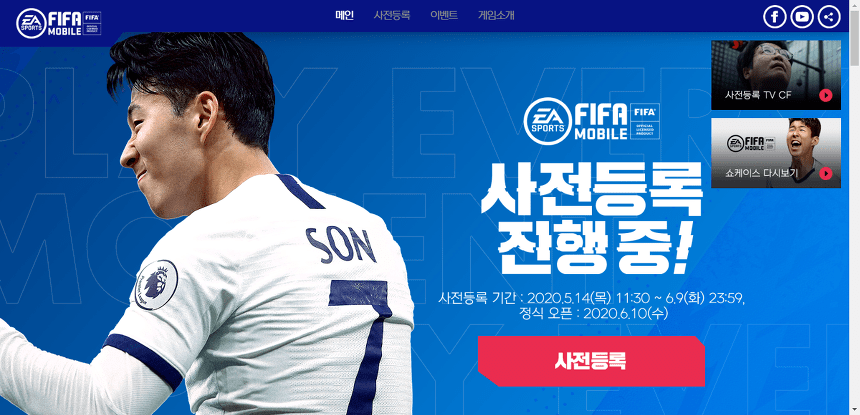Open the 게임소개 menu item
860x415 pixels.
[x=496, y=15]
